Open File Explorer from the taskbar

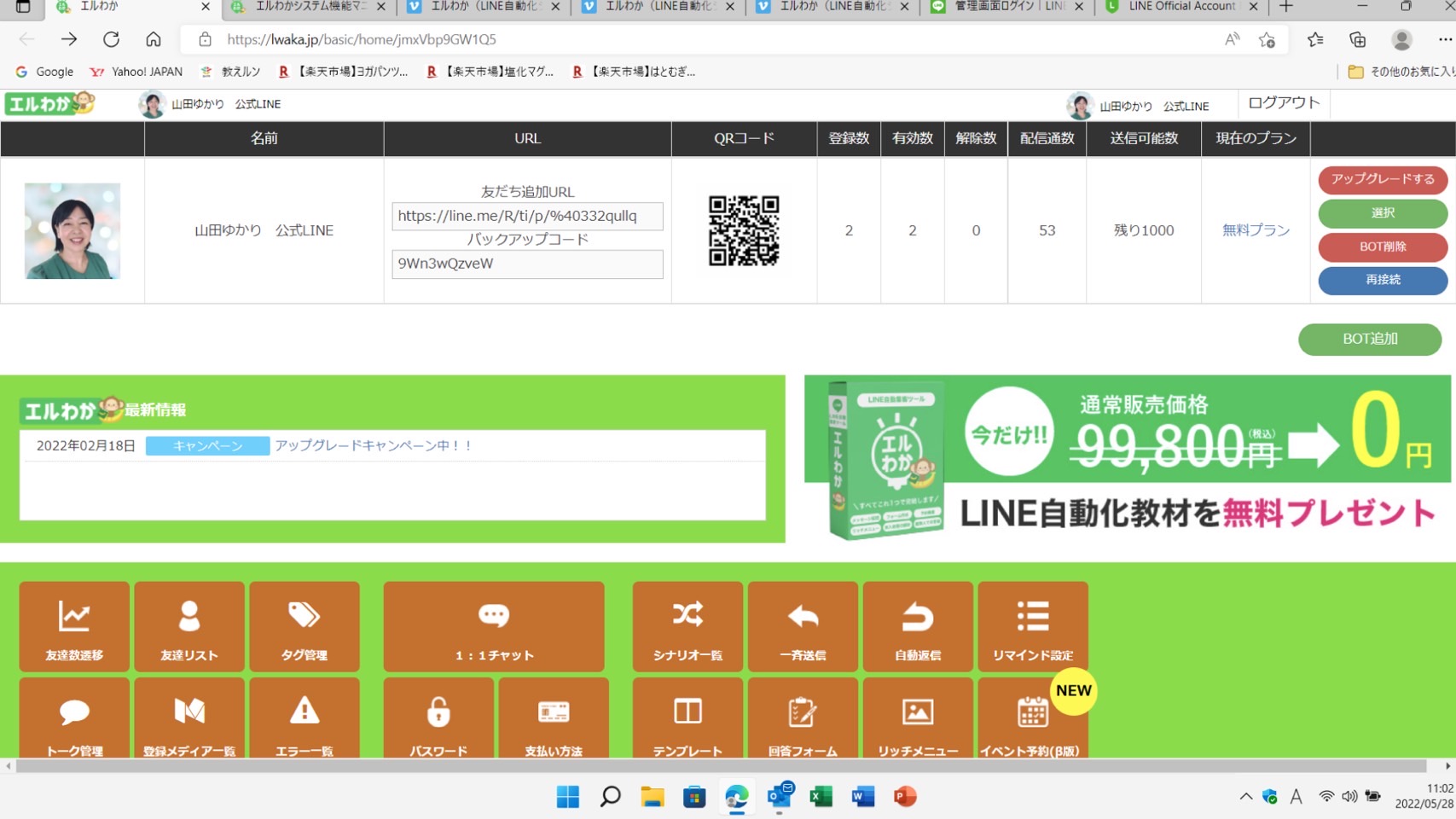coord(653,797)
